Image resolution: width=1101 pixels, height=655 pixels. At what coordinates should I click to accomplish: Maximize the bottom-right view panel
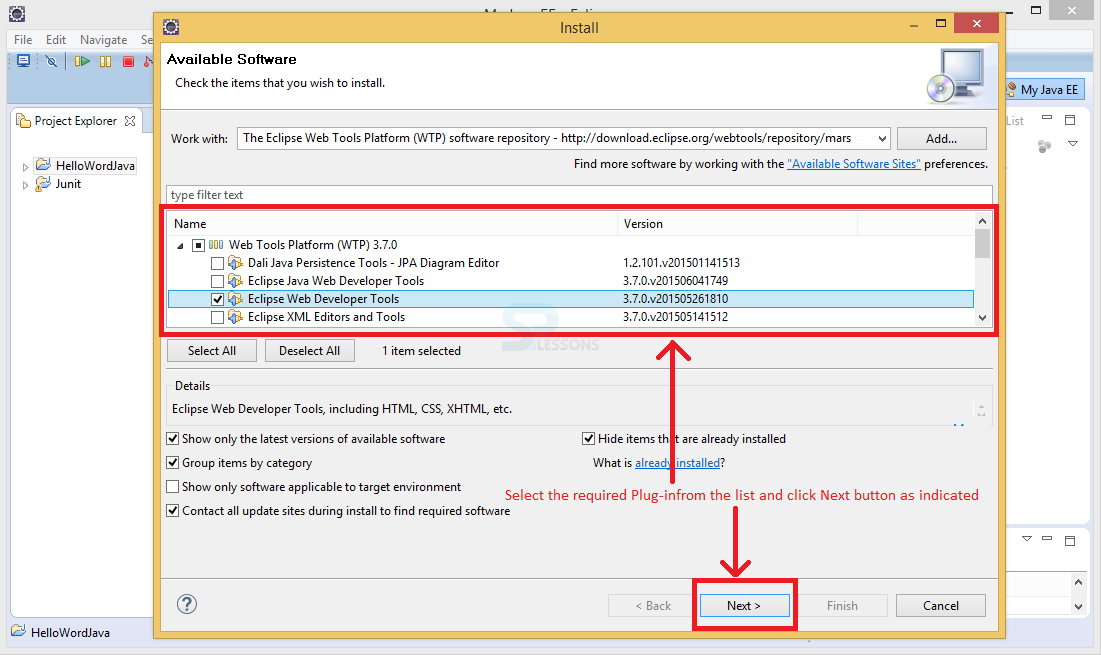pos(1070,541)
